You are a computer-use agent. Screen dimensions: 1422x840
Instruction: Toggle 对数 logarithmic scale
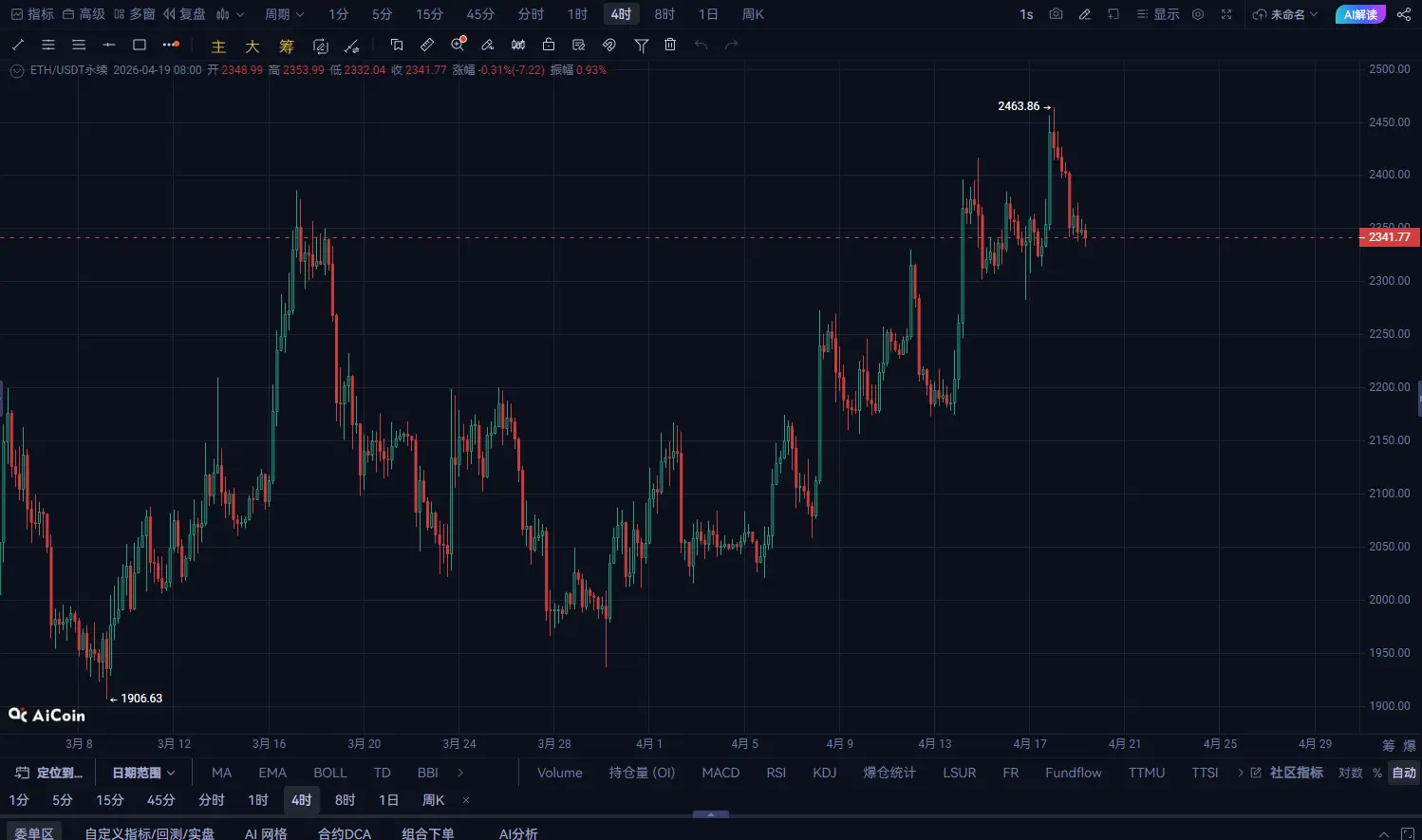tap(1351, 773)
